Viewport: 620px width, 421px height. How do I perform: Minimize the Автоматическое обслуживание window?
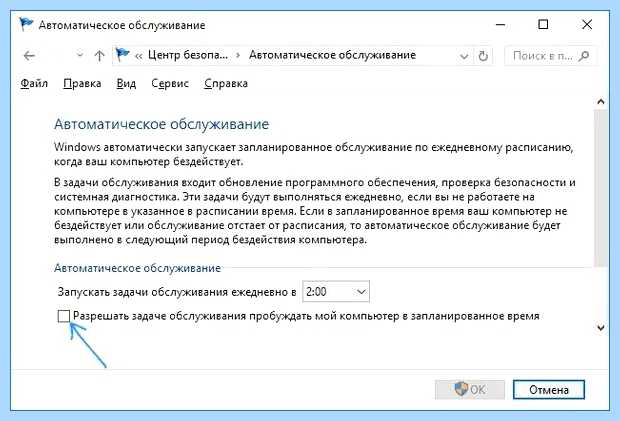point(501,25)
